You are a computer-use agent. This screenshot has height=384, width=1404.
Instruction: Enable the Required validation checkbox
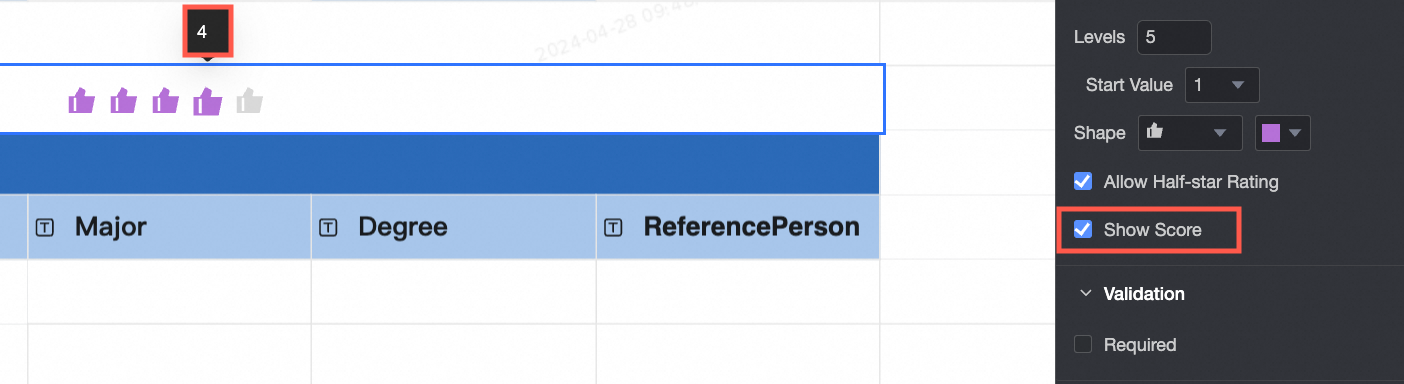[x=1082, y=344]
